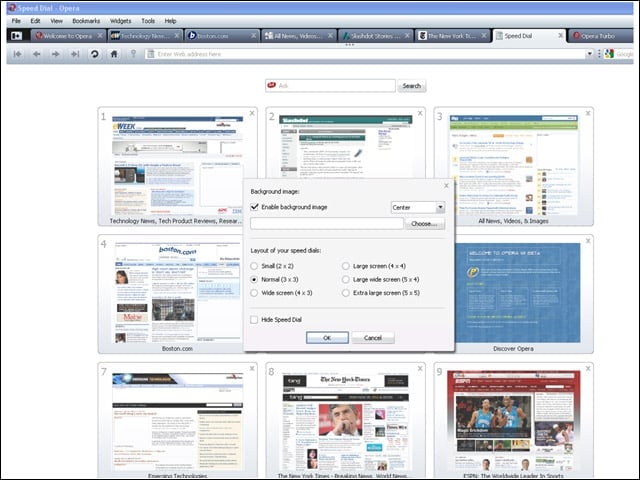Screen dimensions: 640x480
Task: Open the File menu
Action: click(16, 21)
